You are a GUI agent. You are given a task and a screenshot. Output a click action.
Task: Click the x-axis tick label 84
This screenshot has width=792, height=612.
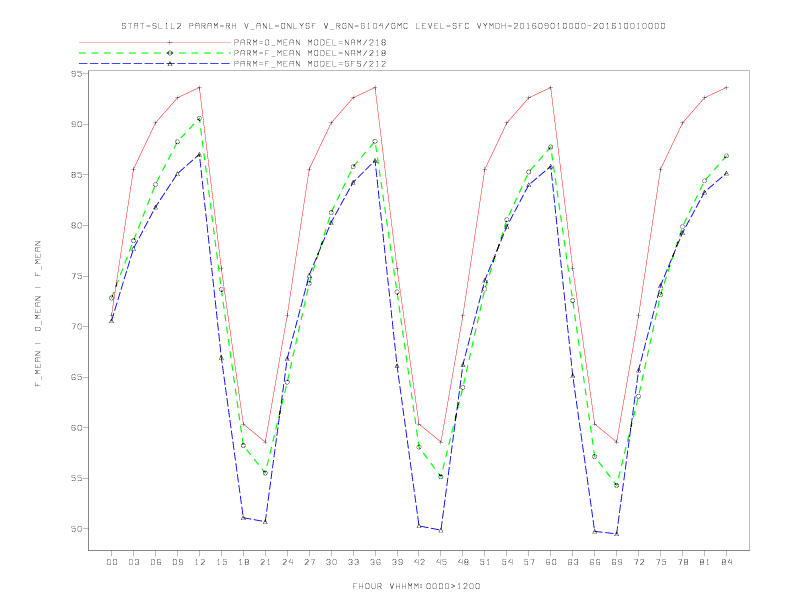(x=727, y=562)
